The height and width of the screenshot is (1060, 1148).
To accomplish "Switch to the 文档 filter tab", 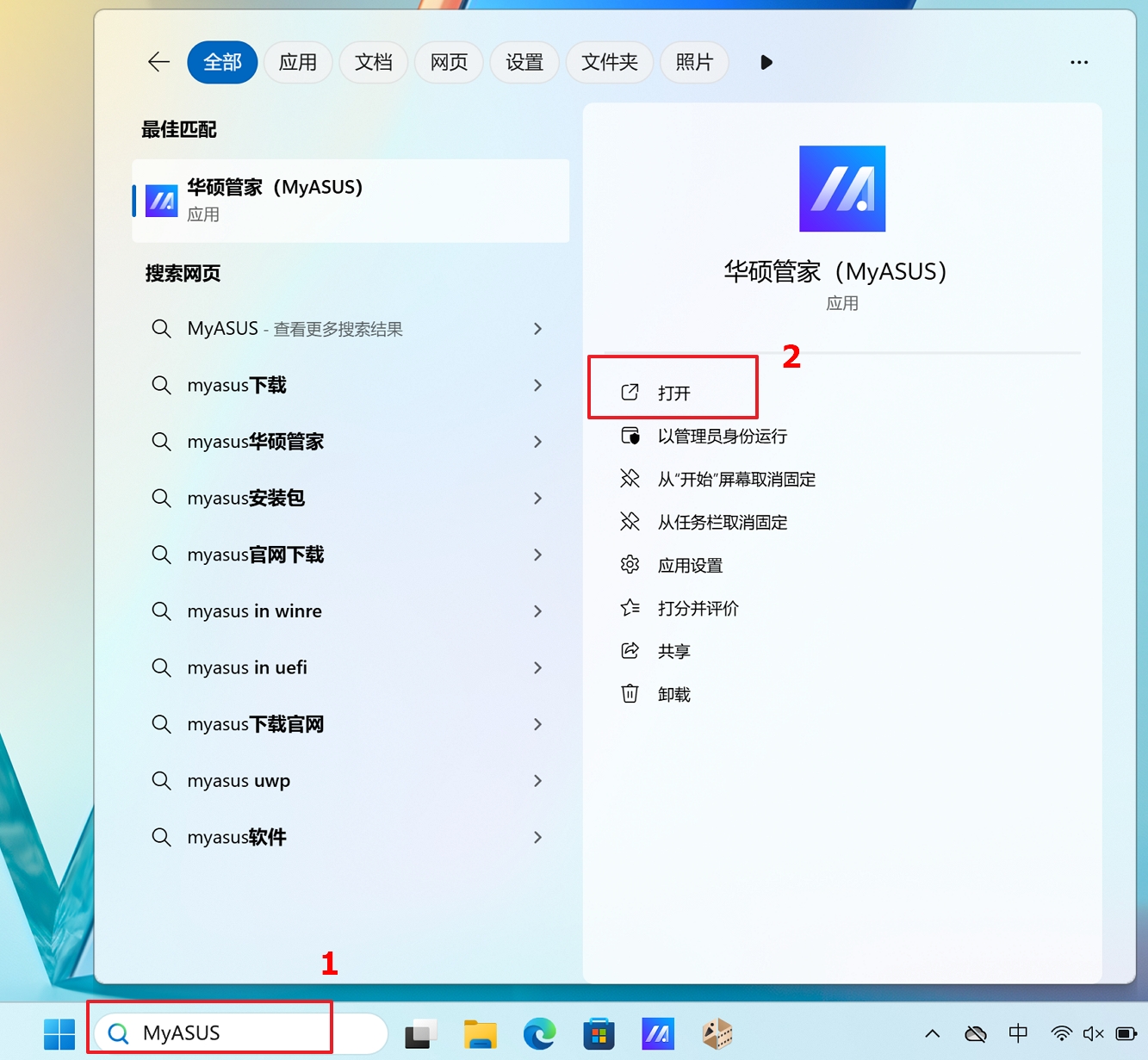I will coord(374,62).
